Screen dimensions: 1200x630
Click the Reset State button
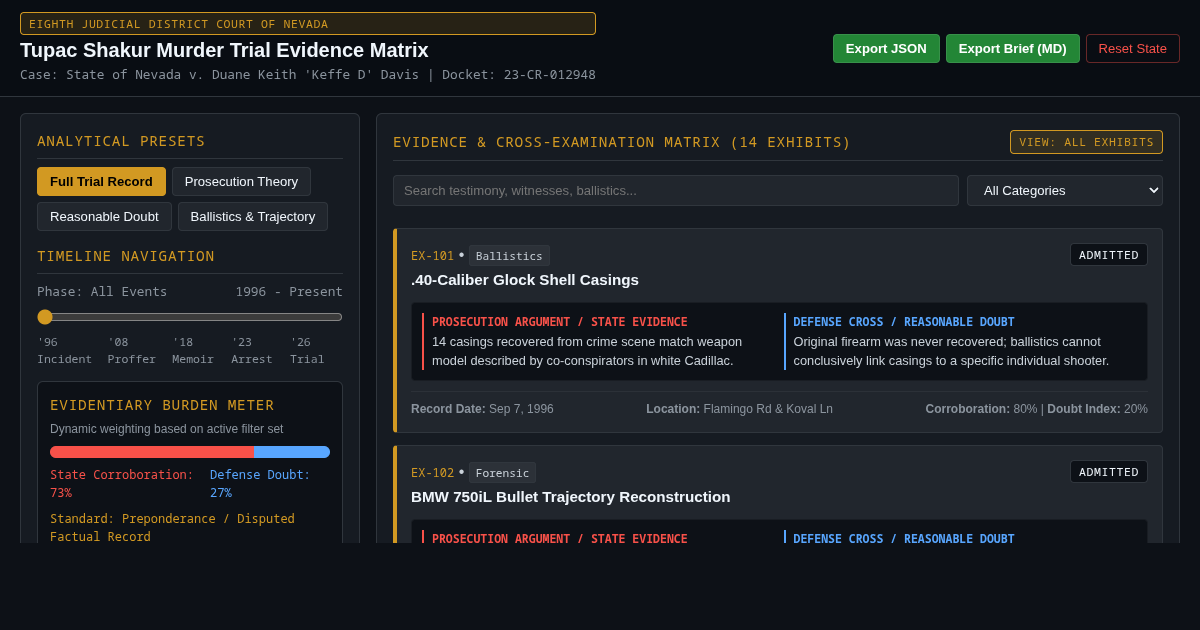click(x=1133, y=48)
